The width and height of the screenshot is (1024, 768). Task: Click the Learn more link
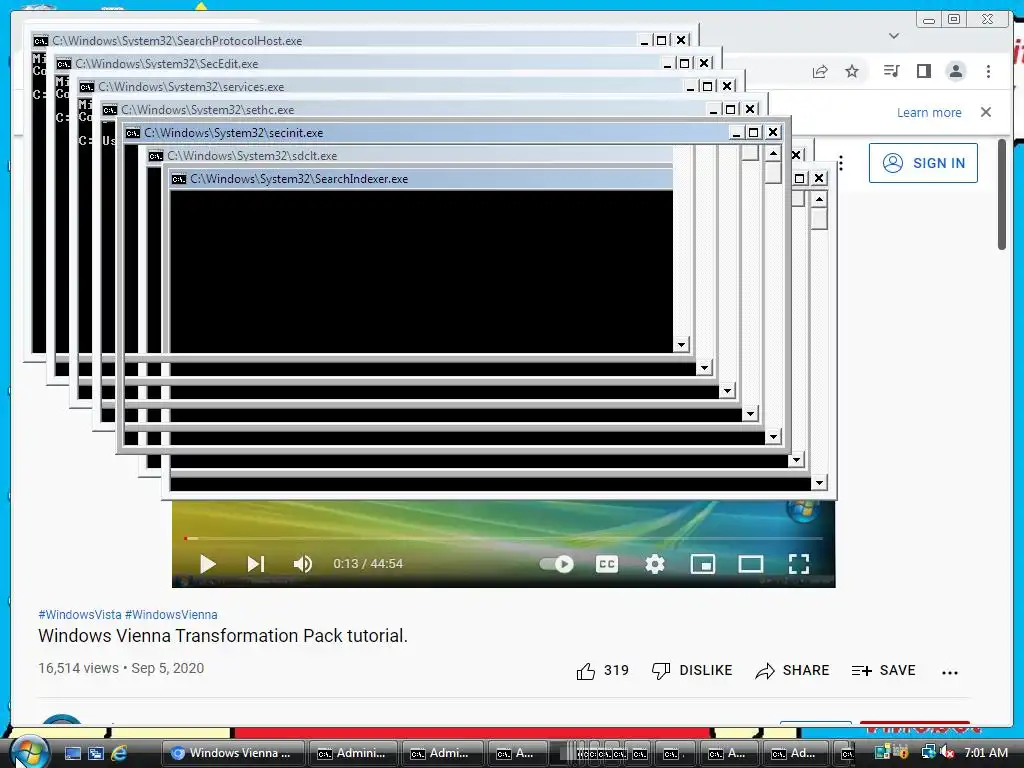tap(929, 112)
